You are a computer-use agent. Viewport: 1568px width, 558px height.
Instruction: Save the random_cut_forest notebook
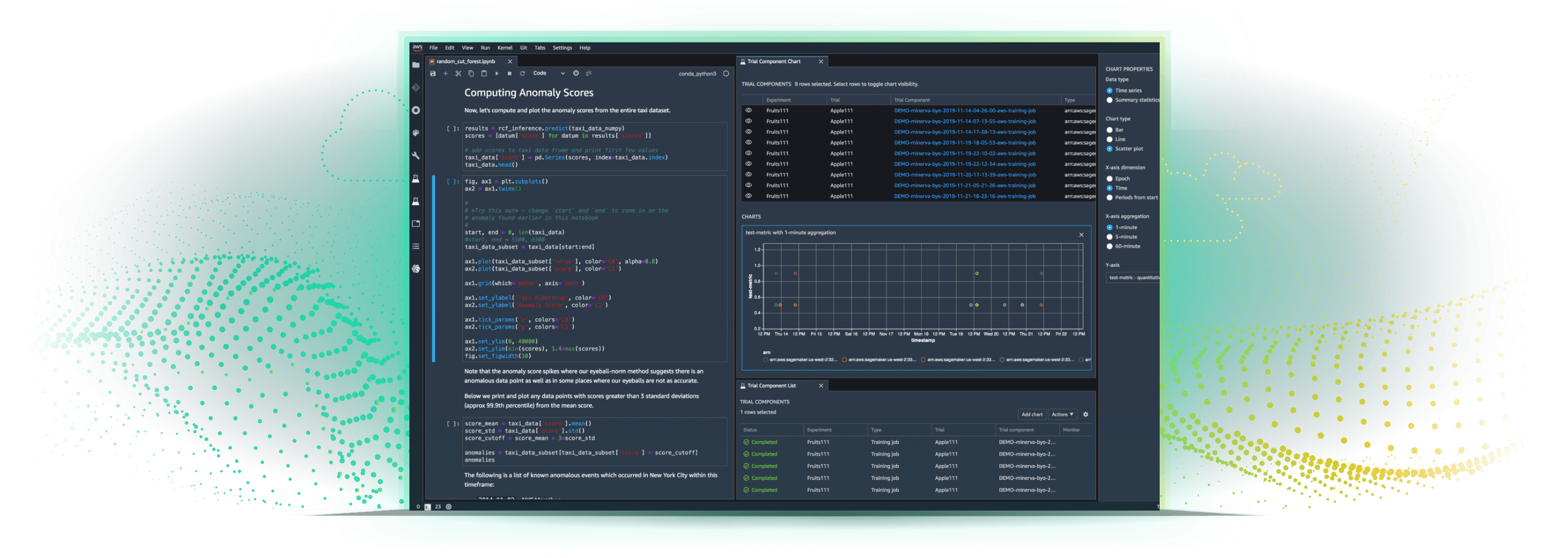pos(432,73)
